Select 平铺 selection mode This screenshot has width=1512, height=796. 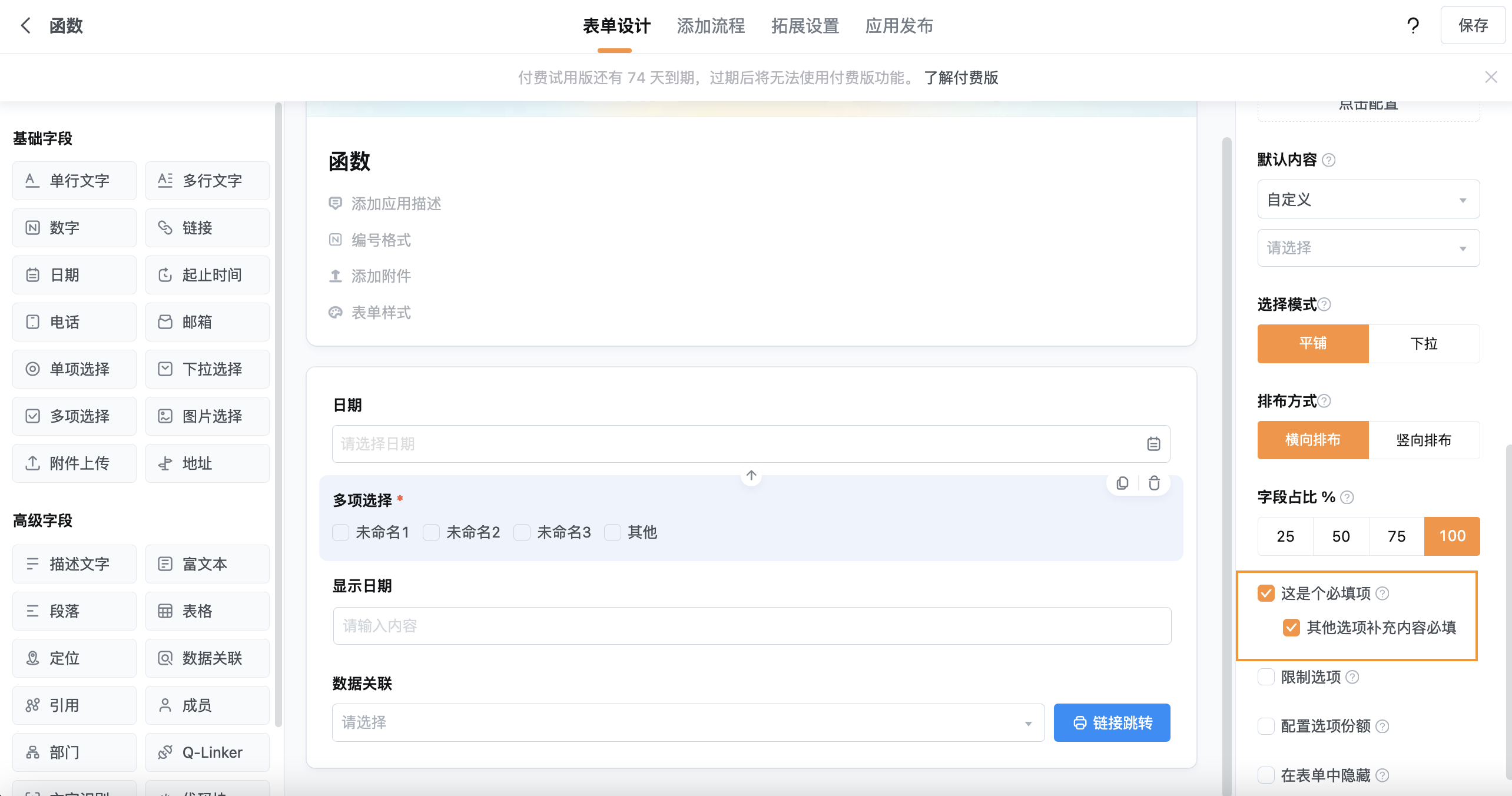[x=1313, y=343]
